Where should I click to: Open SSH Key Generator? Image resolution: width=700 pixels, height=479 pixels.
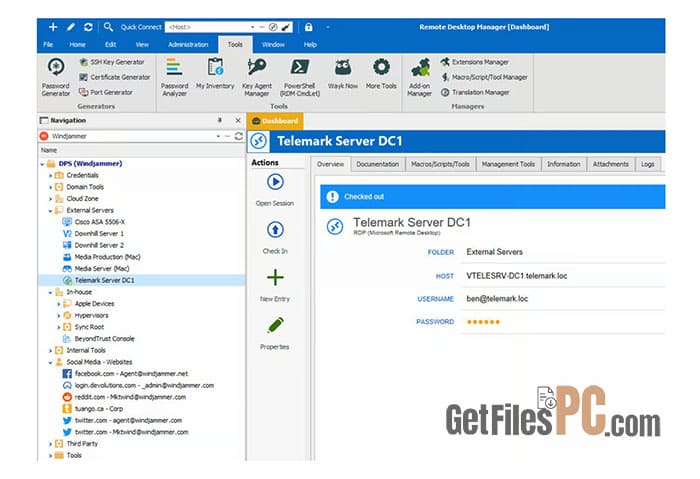point(112,62)
